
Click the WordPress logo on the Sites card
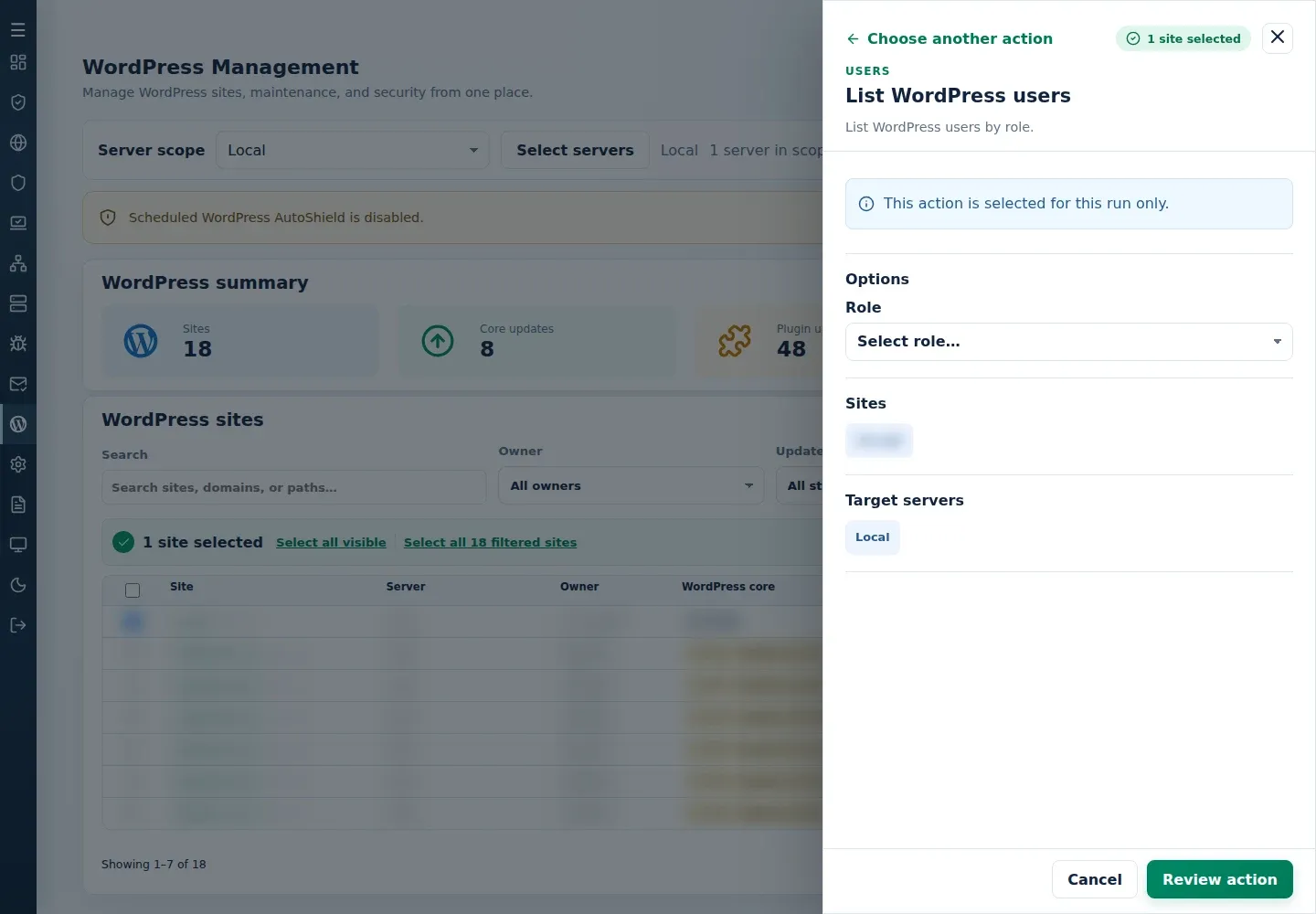point(141,341)
